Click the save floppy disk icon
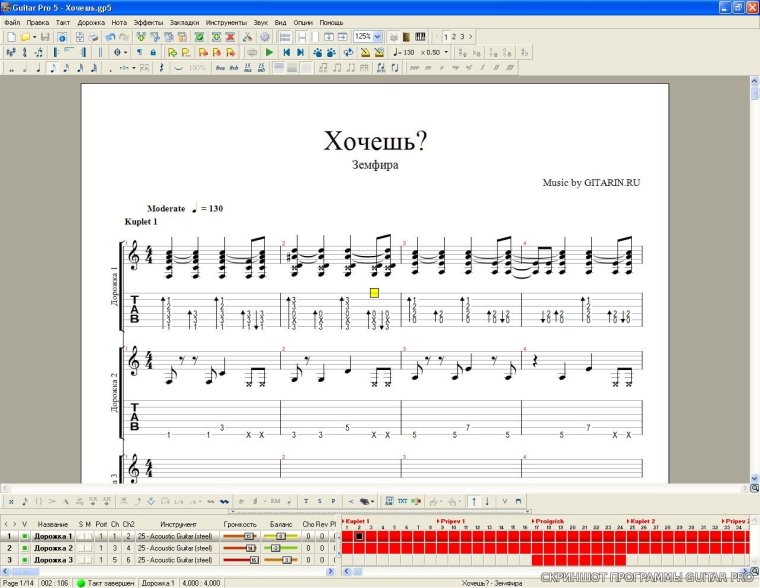 tap(47, 37)
